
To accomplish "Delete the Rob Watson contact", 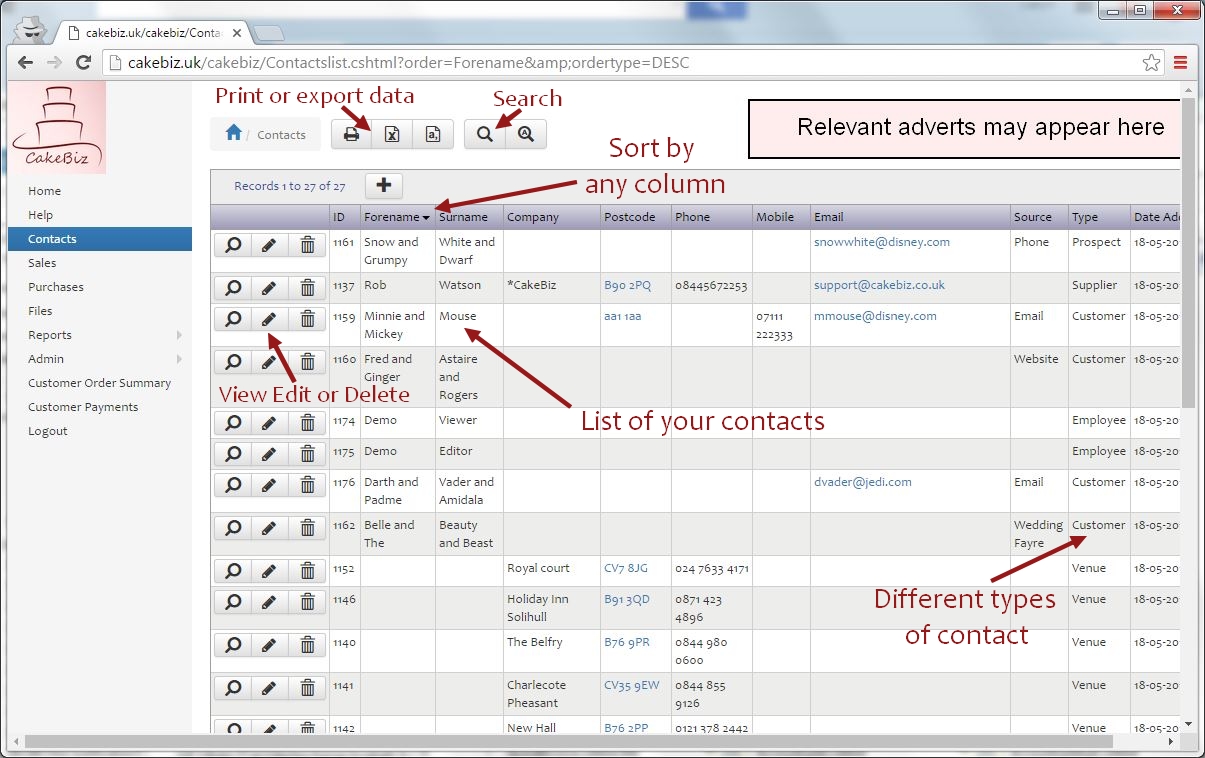I will click(307, 285).
